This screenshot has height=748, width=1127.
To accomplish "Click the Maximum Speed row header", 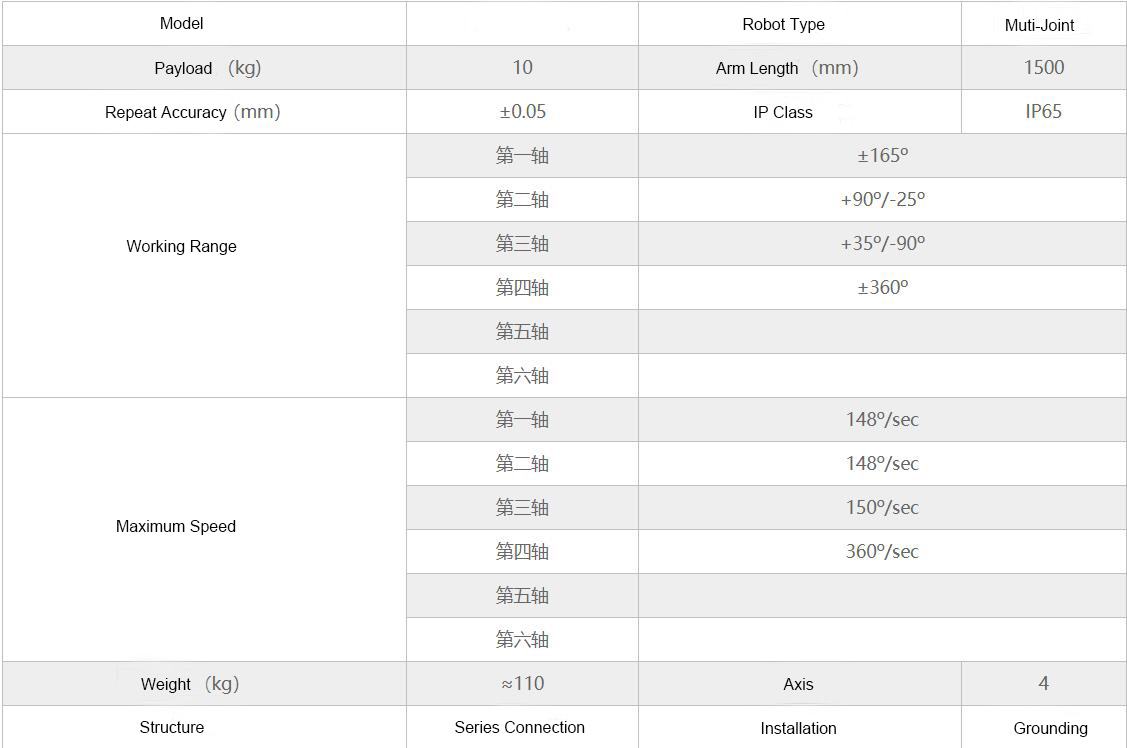I will click(176, 526).
